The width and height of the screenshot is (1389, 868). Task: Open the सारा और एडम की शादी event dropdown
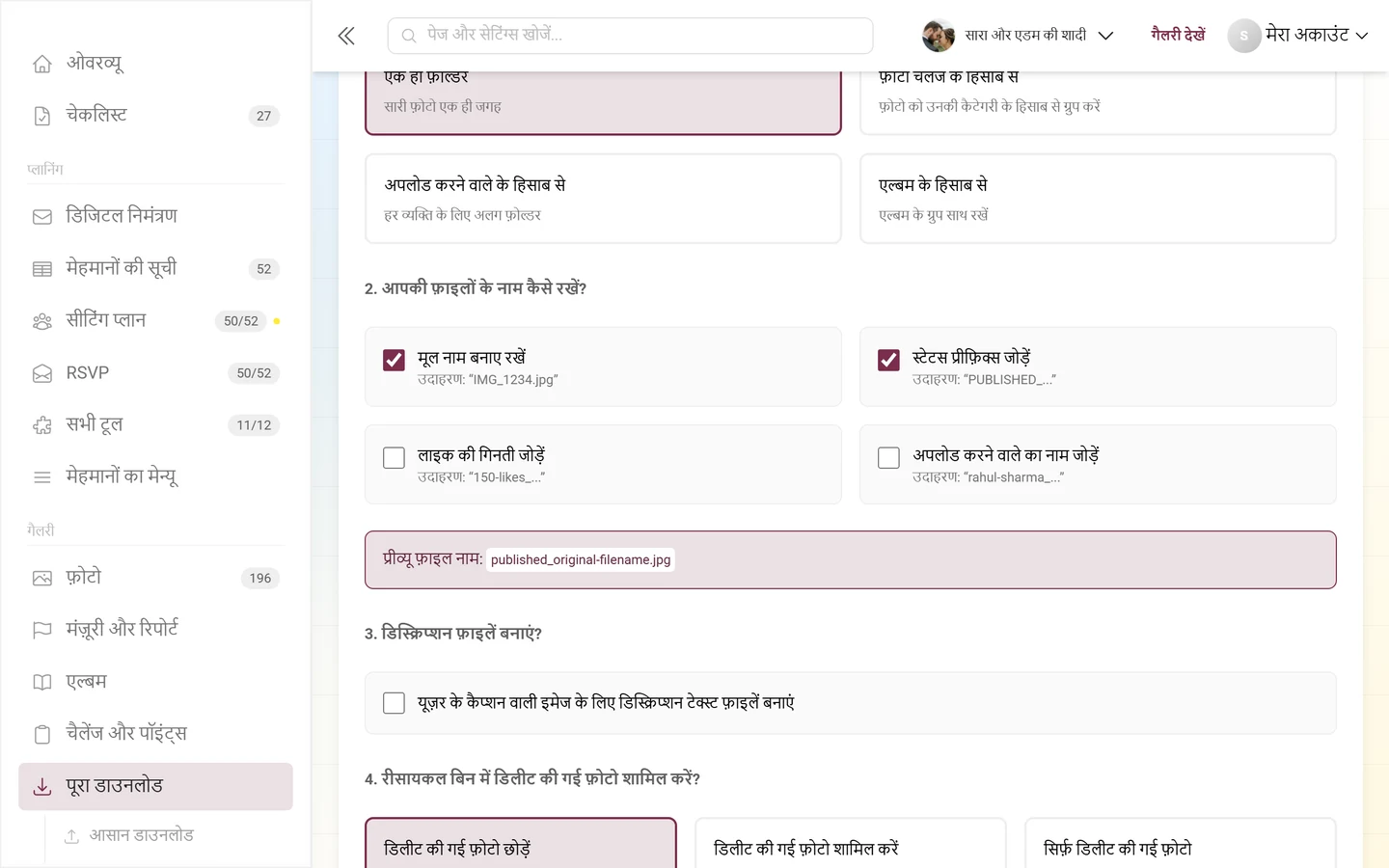(x=1018, y=36)
